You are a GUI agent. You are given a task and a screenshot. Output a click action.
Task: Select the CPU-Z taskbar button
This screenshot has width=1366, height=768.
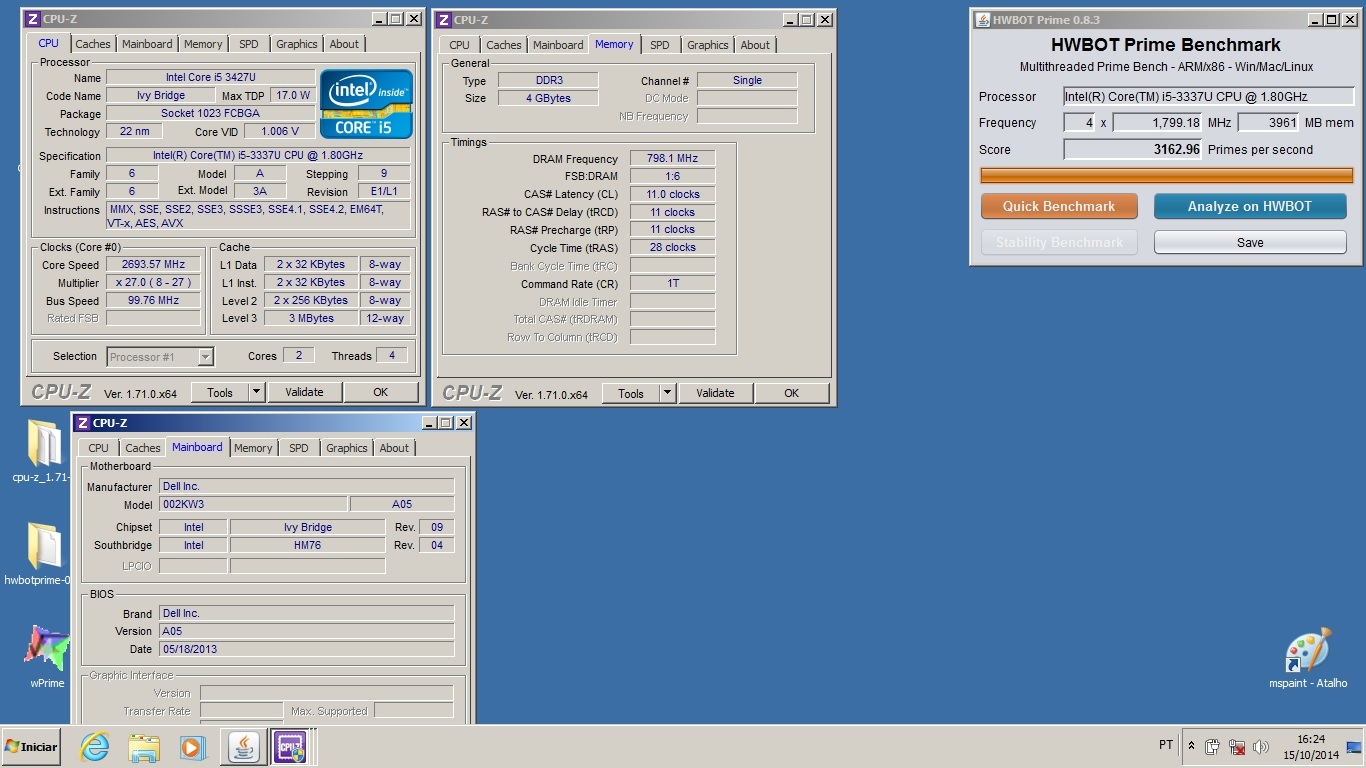(293, 747)
